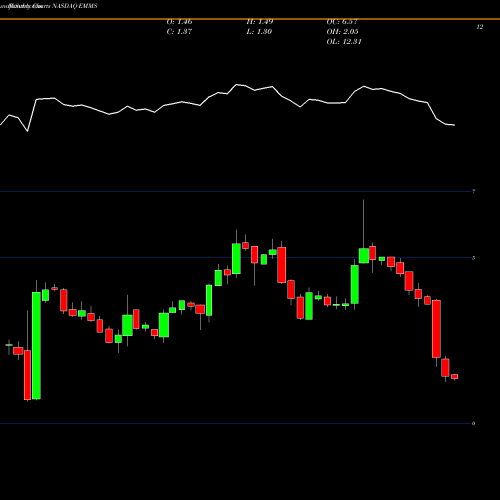Click the 12 price axis label
Screen dimensions: 500x500
480,27
